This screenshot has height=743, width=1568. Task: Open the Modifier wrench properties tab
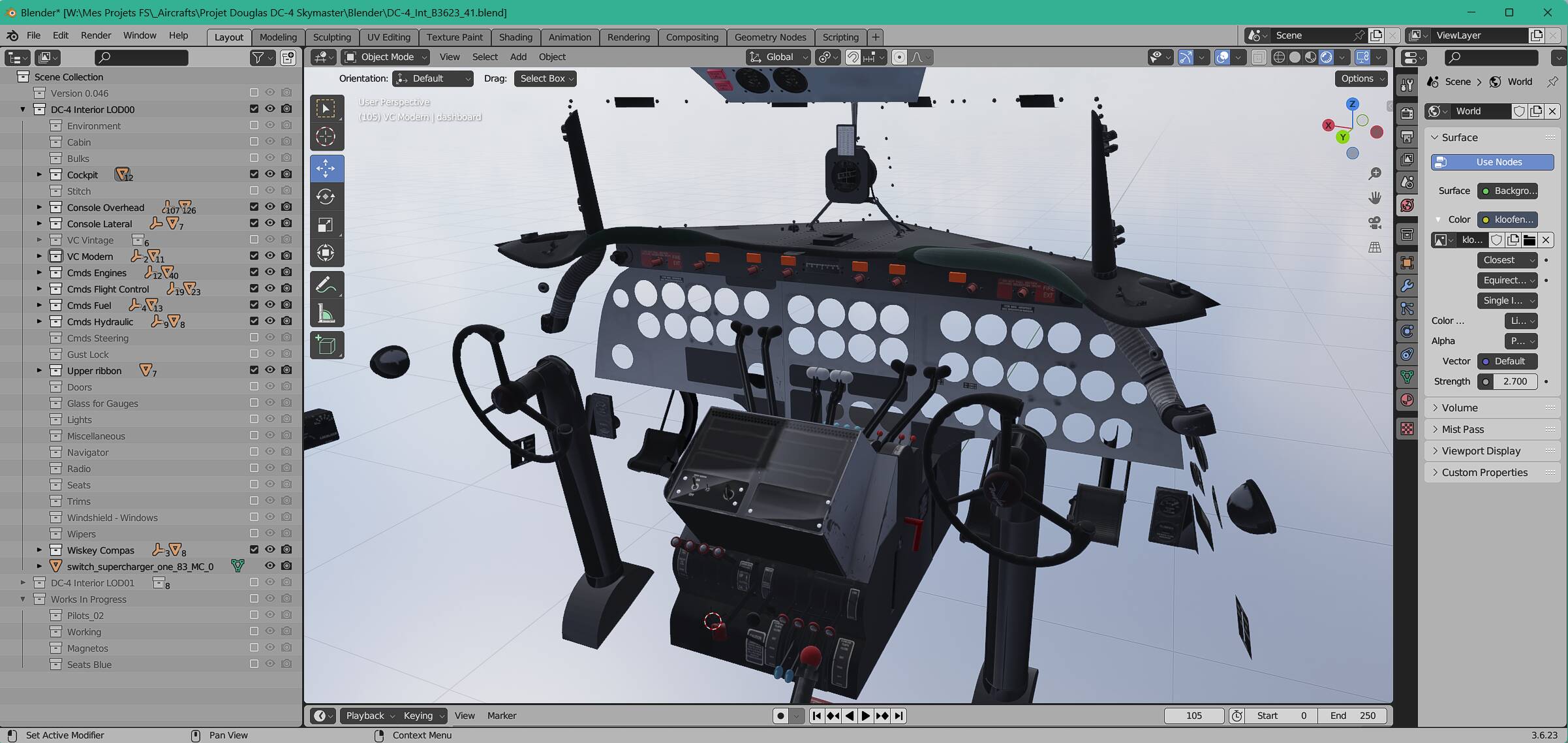click(x=1407, y=286)
